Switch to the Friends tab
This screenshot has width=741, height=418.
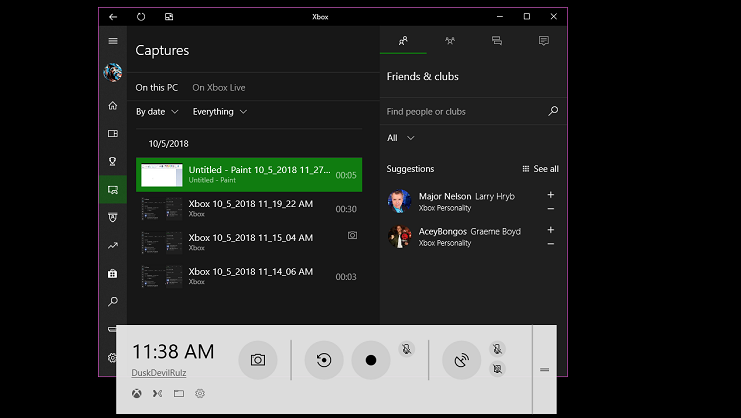[x=403, y=41]
